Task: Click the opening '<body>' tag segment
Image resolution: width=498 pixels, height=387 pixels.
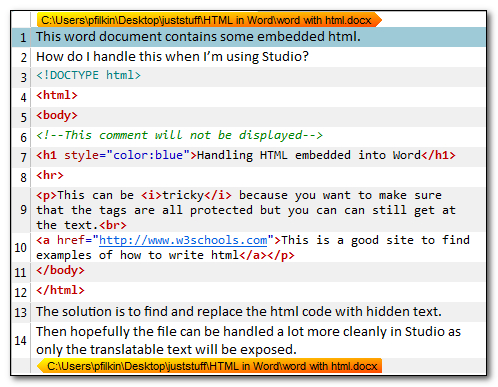Action: [x=57, y=115]
